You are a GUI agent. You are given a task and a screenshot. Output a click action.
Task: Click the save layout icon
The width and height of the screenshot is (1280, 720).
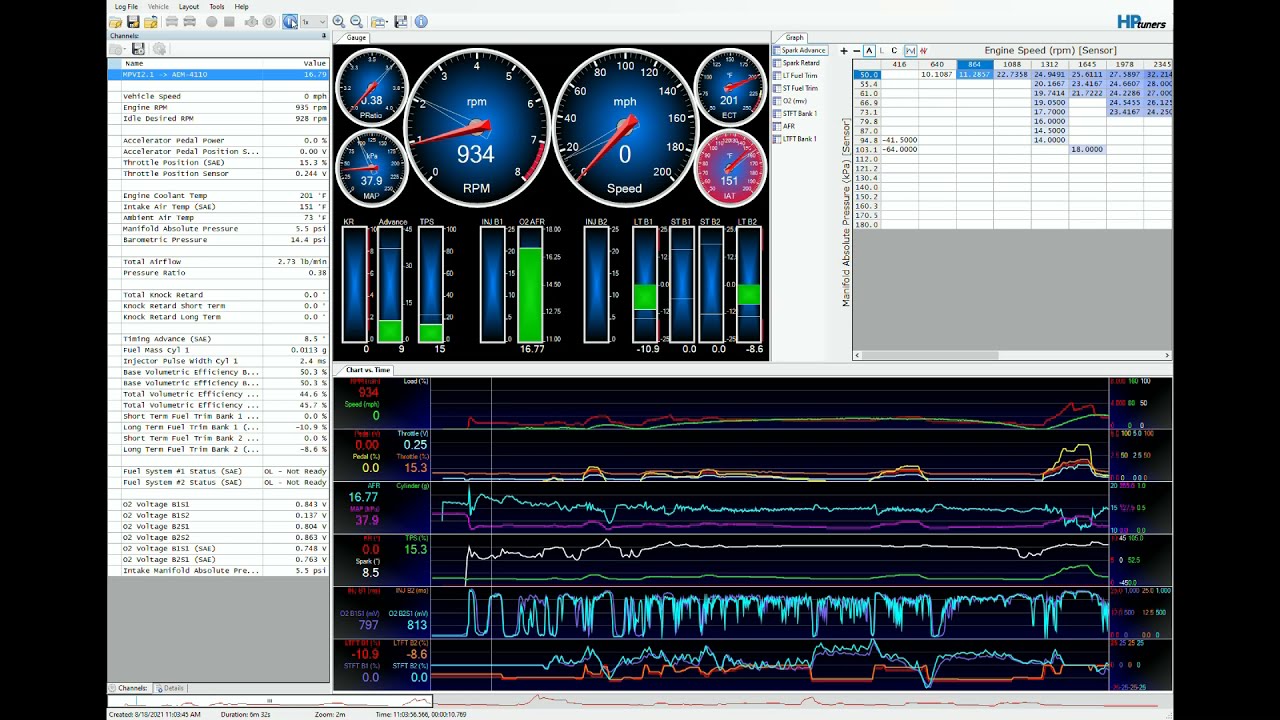401,22
